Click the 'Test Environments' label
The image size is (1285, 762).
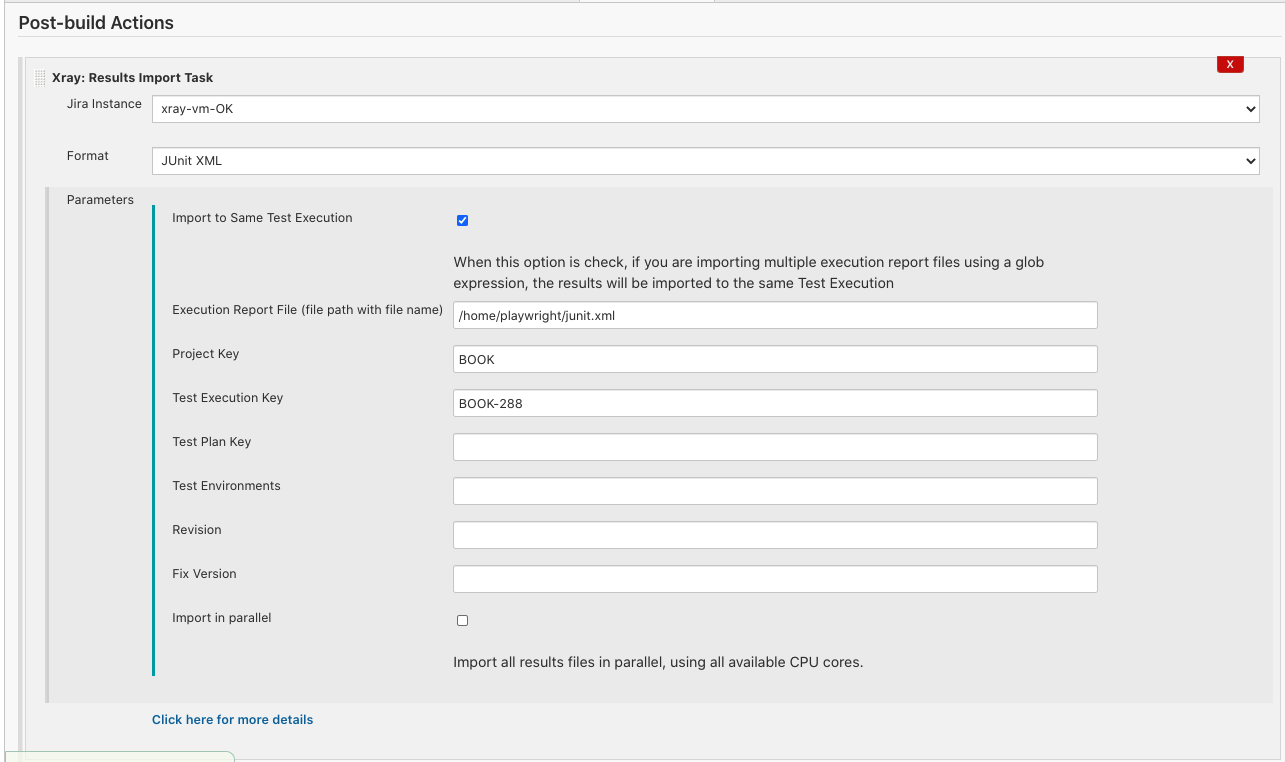coord(226,486)
